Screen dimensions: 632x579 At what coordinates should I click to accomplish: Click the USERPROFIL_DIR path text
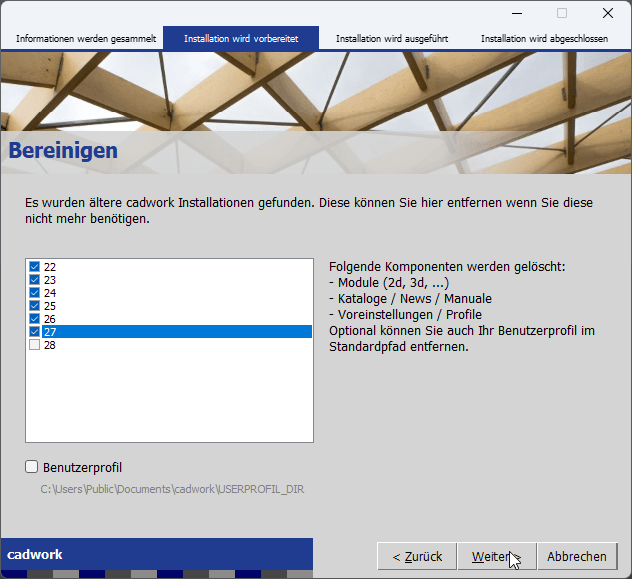click(172, 489)
